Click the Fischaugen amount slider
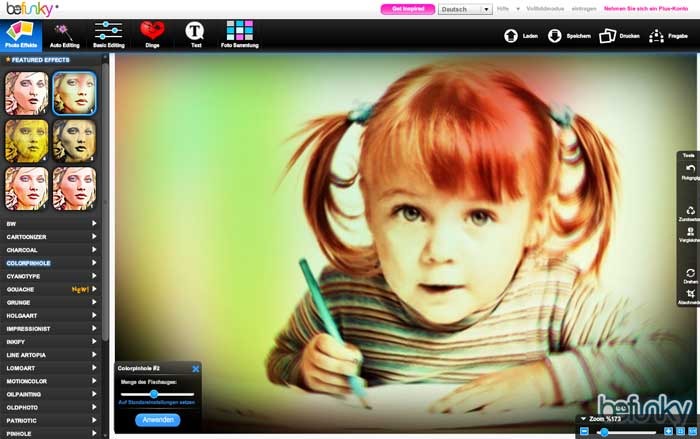The width and height of the screenshot is (700, 439). [154, 394]
